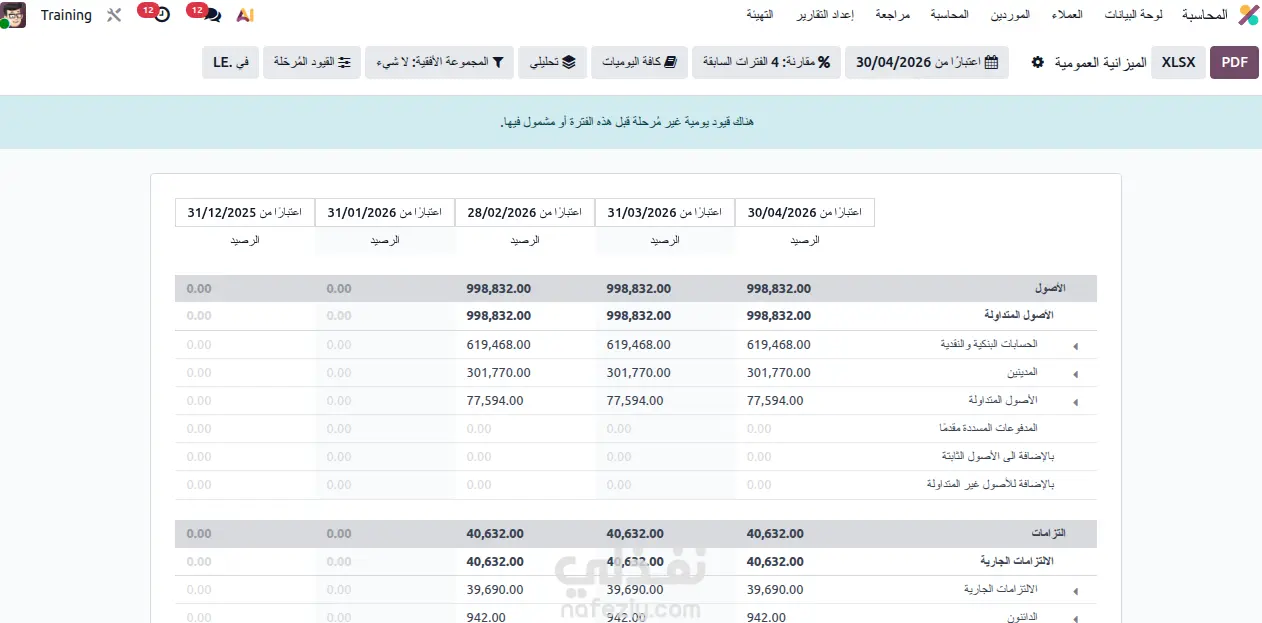Open the الموردين menu
This screenshot has width=1262, height=623.
click(1010, 15)
